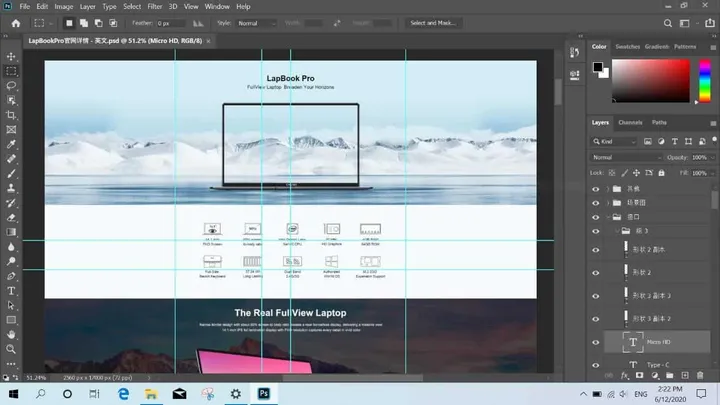
Task: Hide the Micro HD text layer
Action: pos(596,343)
